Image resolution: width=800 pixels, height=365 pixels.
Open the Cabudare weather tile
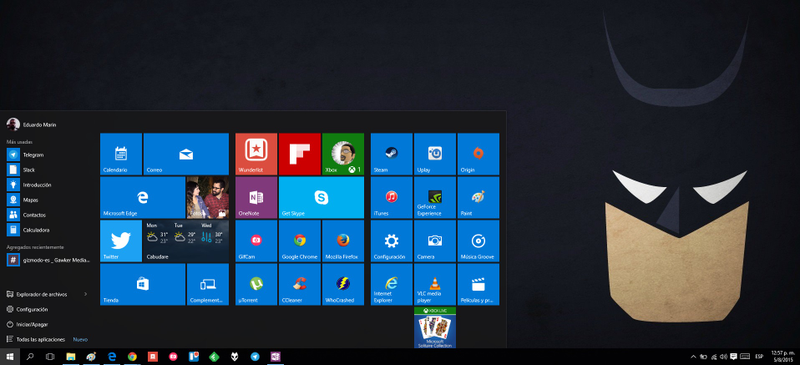186,241
